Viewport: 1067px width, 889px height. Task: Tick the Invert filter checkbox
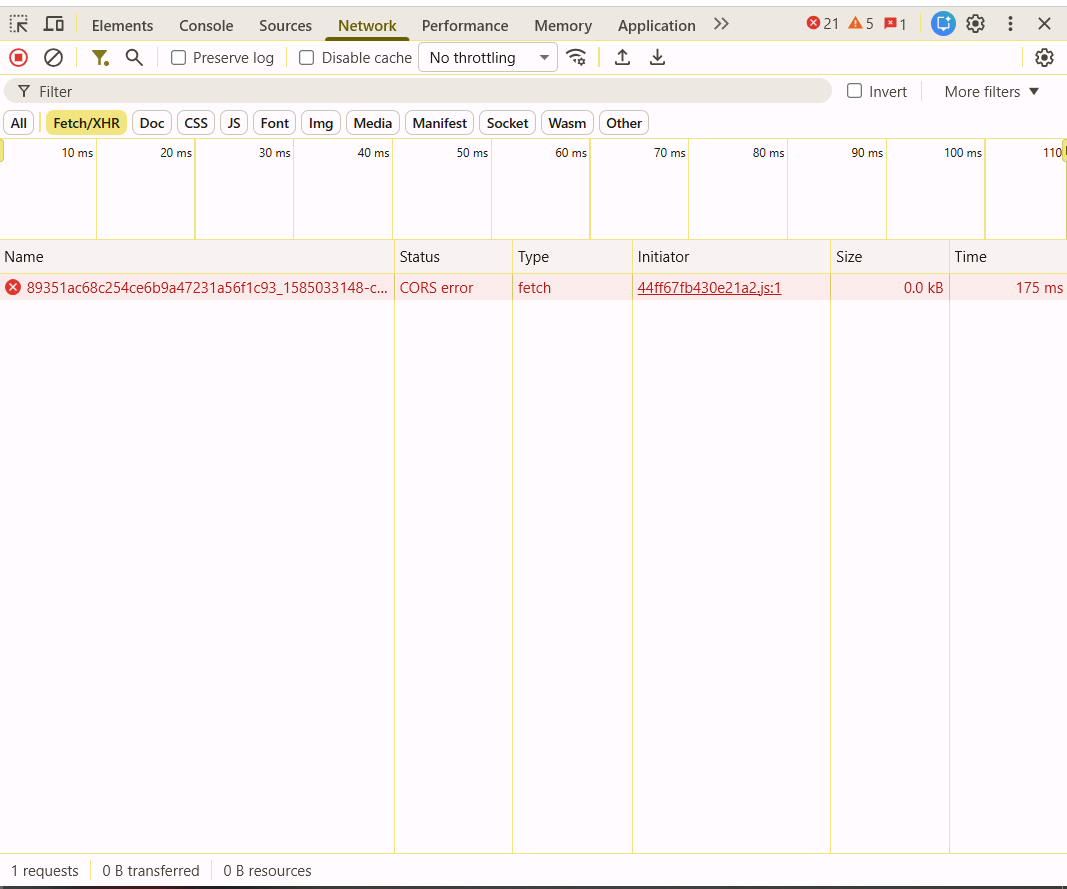855,91
